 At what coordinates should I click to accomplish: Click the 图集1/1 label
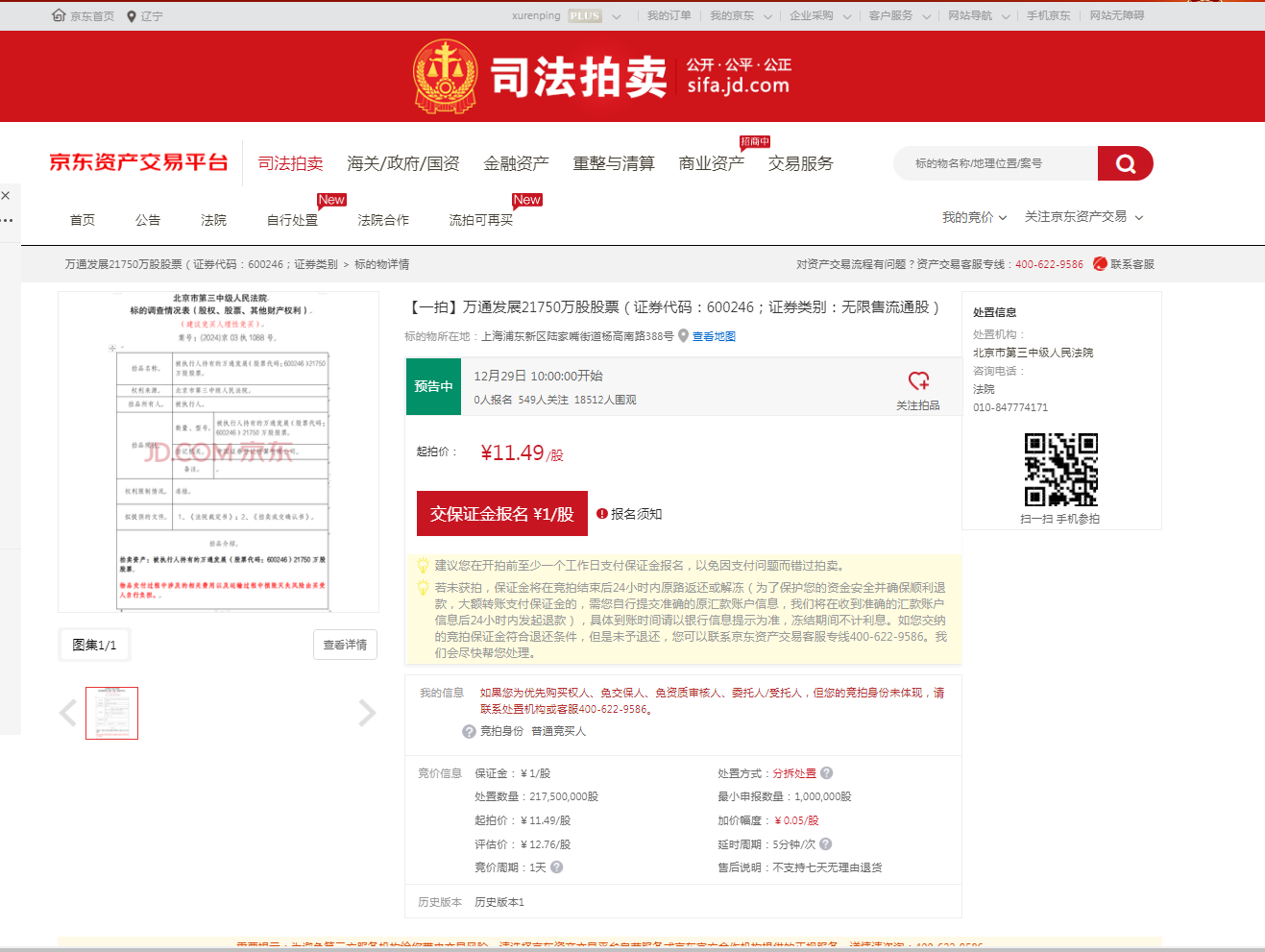coord(94,645)
